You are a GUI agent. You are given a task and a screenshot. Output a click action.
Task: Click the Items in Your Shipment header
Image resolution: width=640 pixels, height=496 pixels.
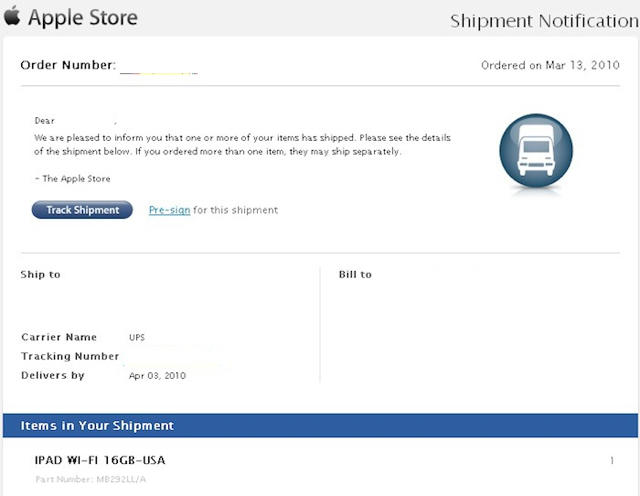(97, 426)
